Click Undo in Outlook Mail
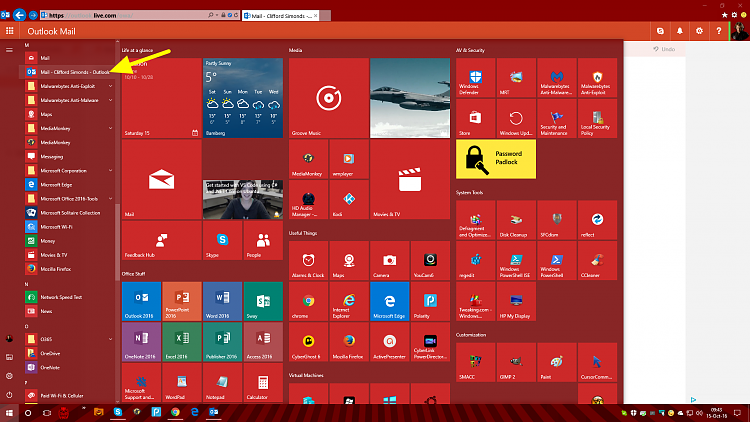The height and width of the screenshot is (422, 750). click(664, 49)
